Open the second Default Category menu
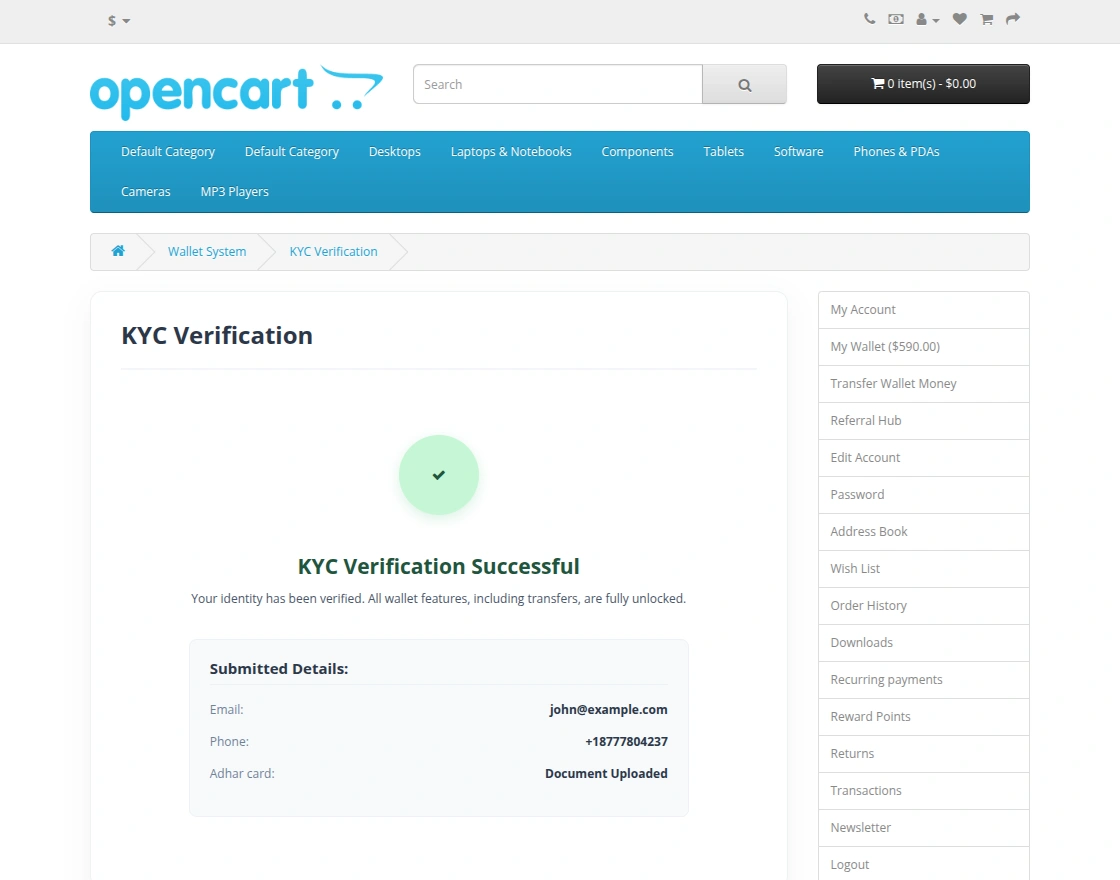The image size is (1120, 880). [x=291, y=151]
